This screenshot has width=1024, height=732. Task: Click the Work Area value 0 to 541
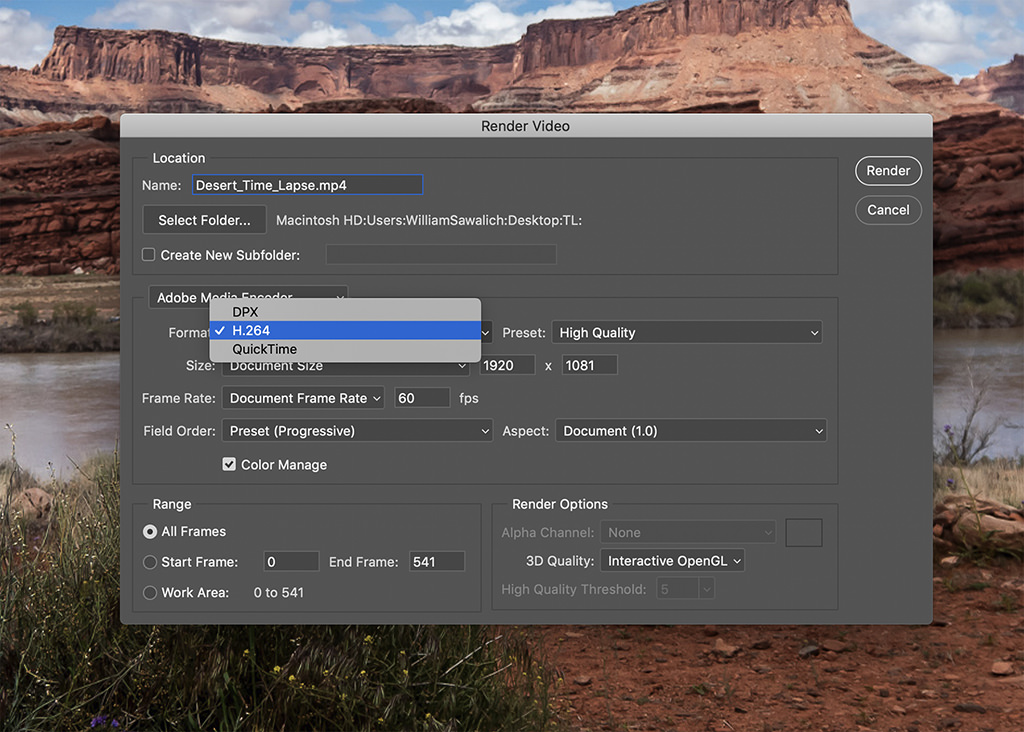(278, 592)
